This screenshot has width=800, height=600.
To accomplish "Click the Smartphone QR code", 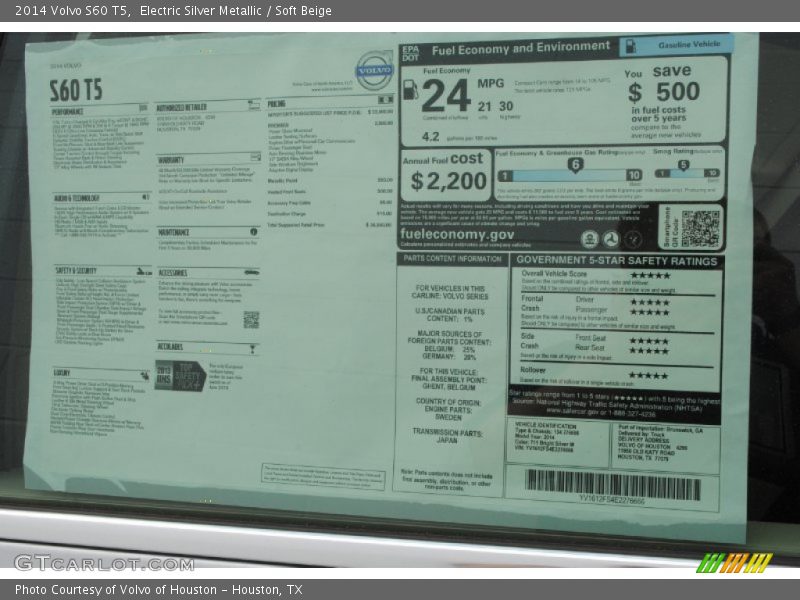I will point(701,227).
